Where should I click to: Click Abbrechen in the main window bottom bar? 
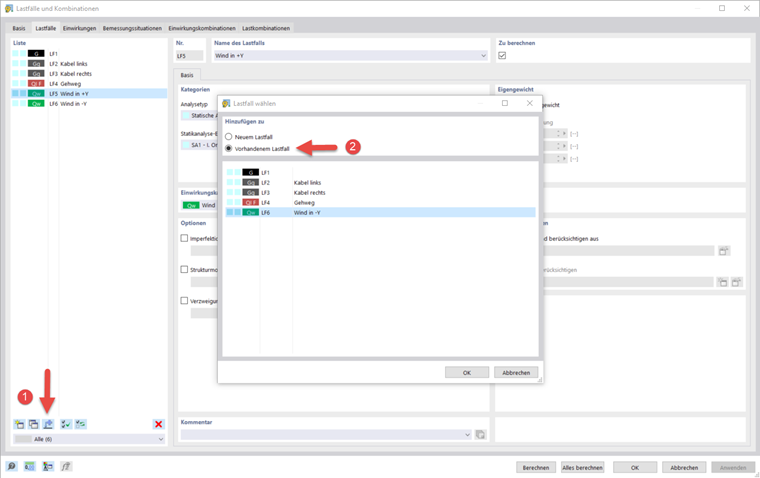coord(684,467)
